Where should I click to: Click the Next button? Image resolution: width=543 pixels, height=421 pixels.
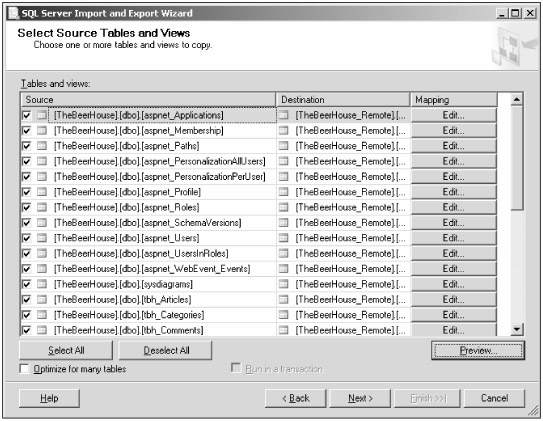[x=360, y=398]
